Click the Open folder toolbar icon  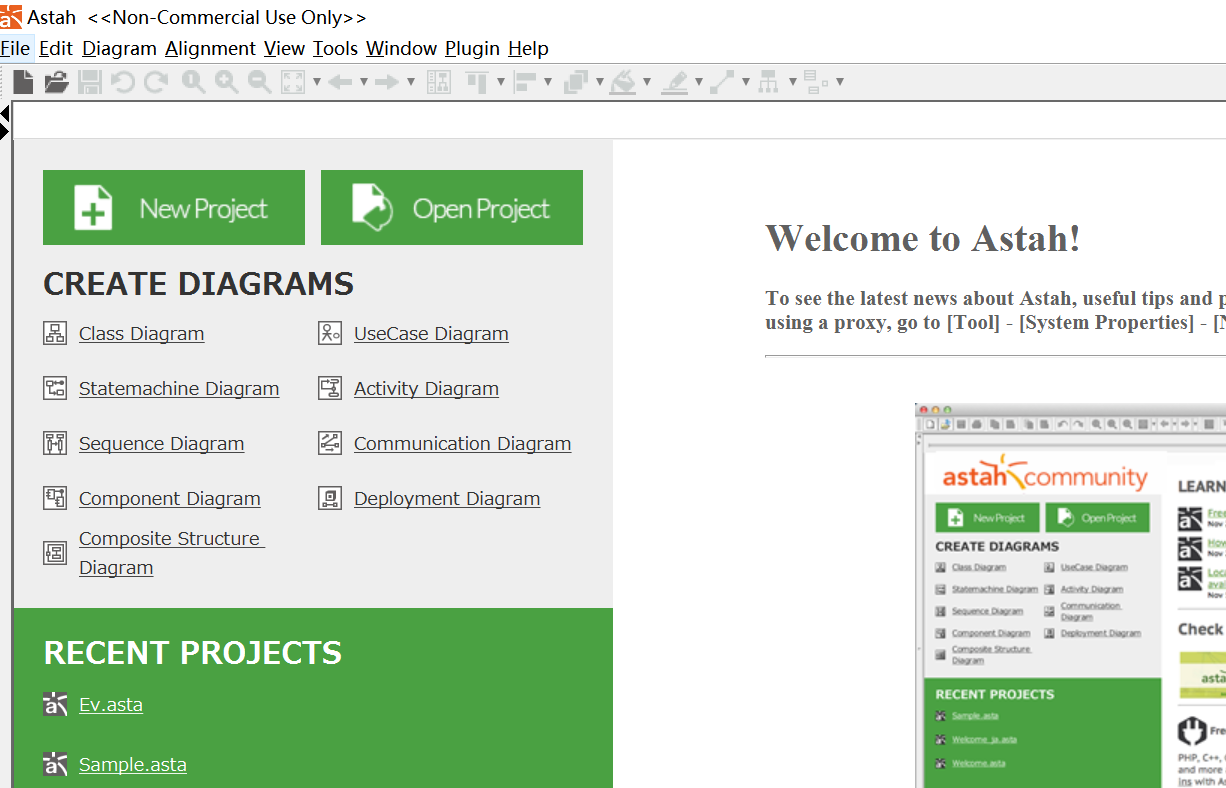[56, 82]
